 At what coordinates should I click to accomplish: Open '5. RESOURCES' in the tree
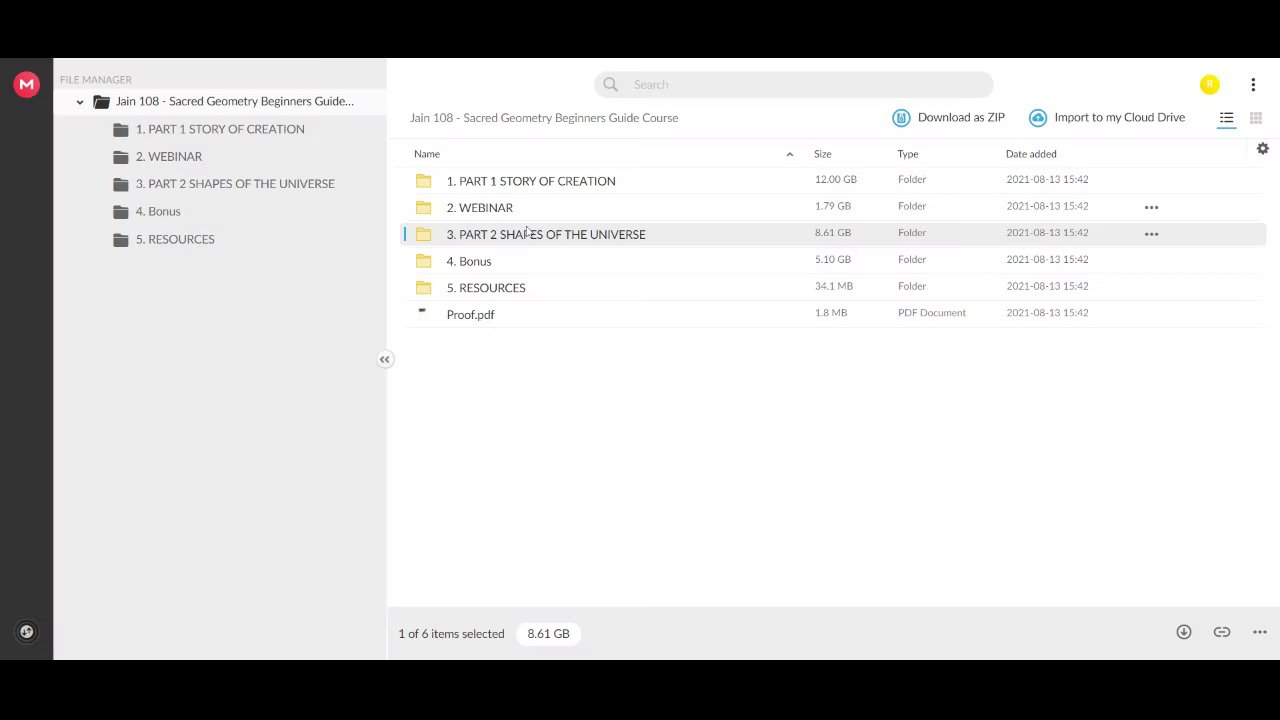coord(175,239)
